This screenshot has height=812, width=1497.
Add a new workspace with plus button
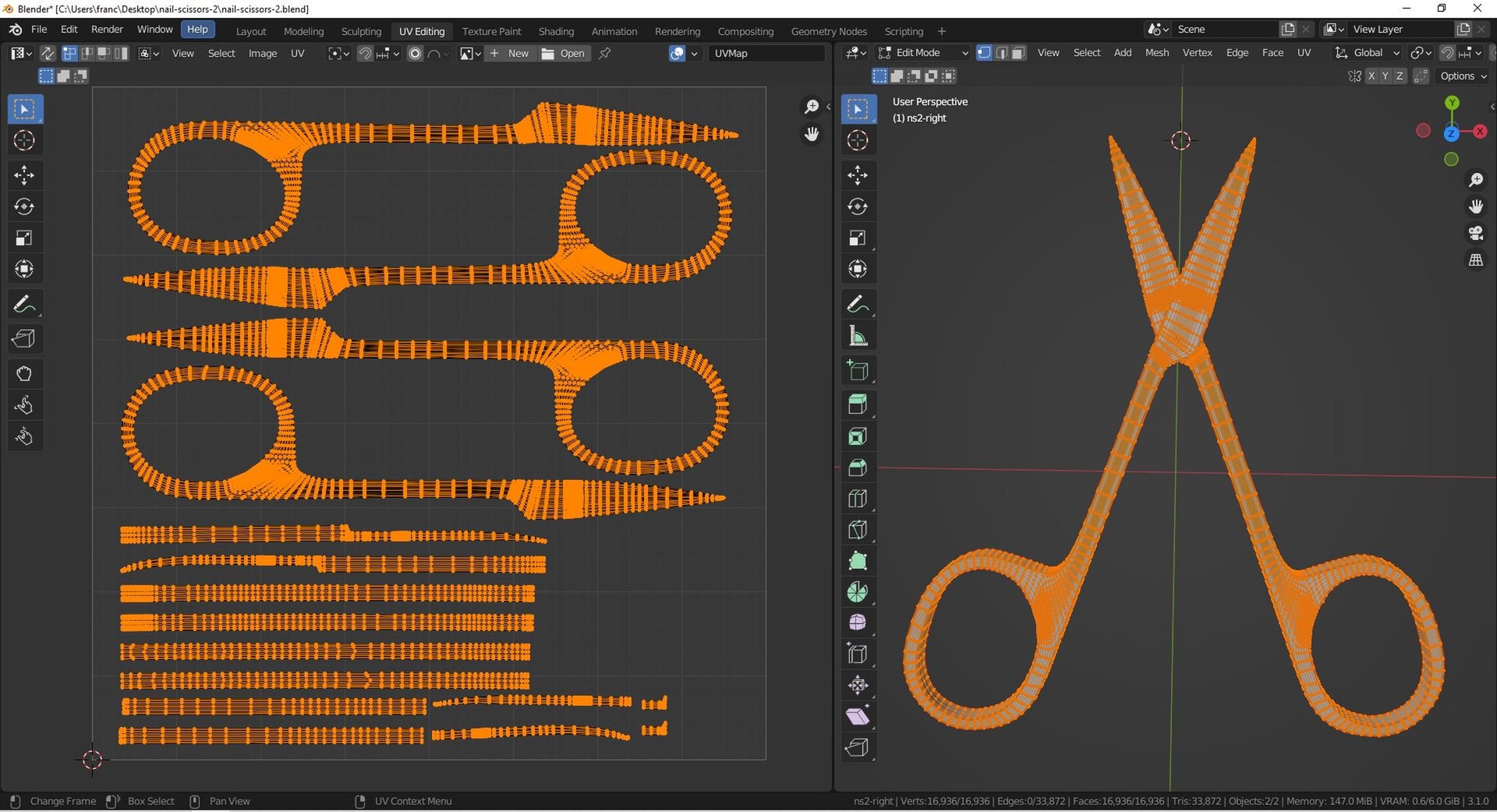(x=941, y=31)
